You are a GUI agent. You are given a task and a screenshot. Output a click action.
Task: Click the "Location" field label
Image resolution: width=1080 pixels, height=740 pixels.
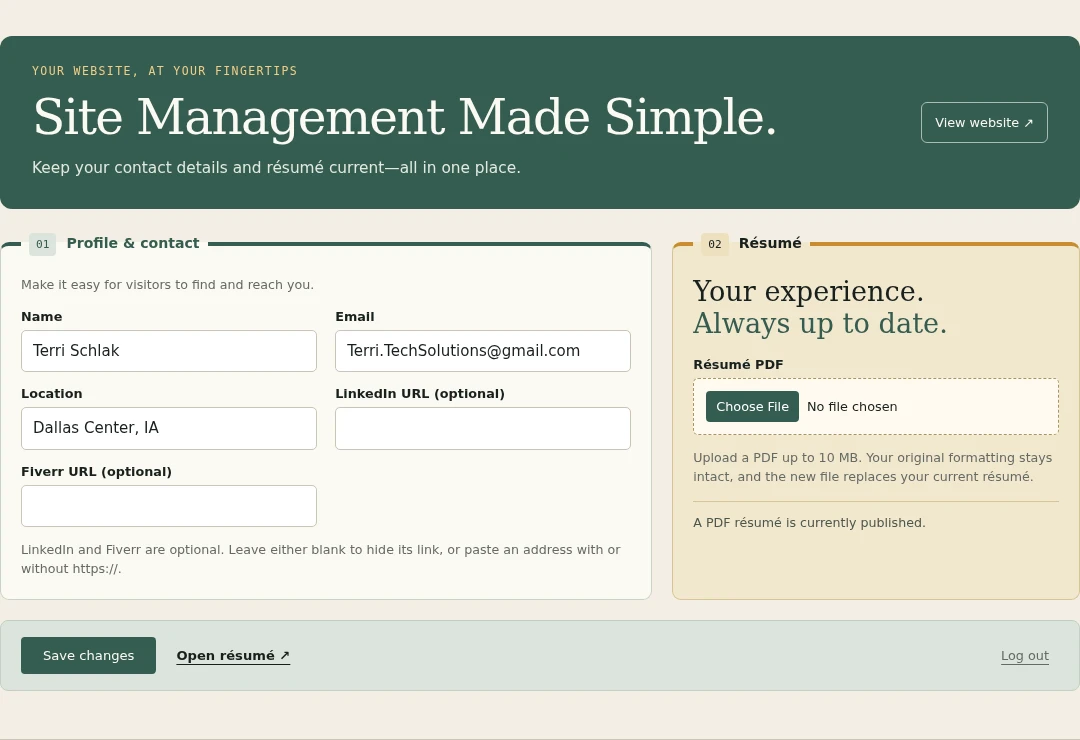point(52,393)
